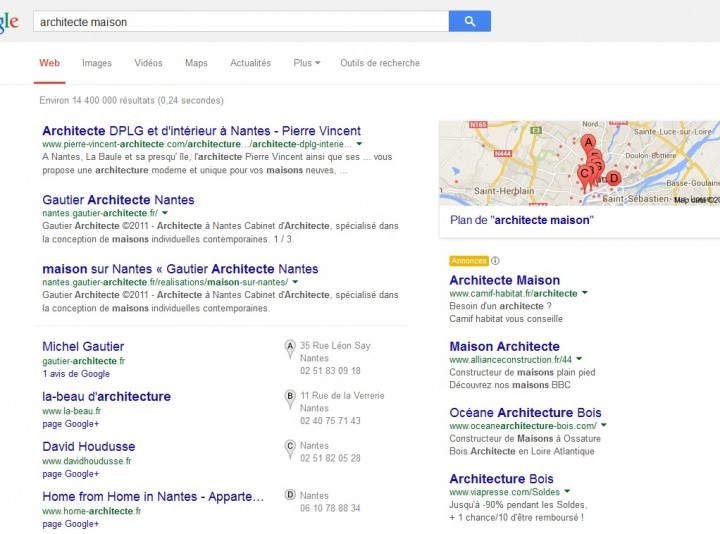Click the search field containing architecte maison
The width and height of the screenshot is (720, 534).
(240, 21)
